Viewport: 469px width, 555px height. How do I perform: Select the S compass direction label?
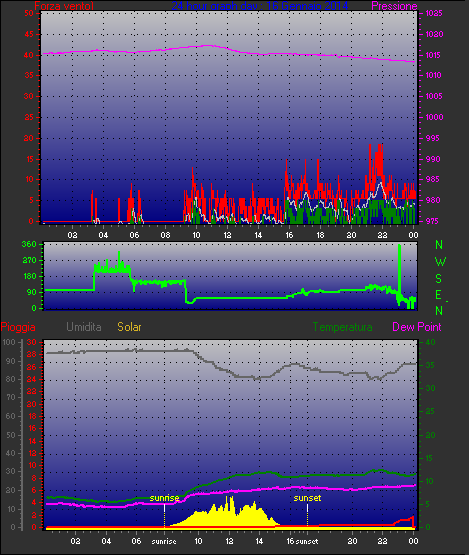tap(439, 279)
